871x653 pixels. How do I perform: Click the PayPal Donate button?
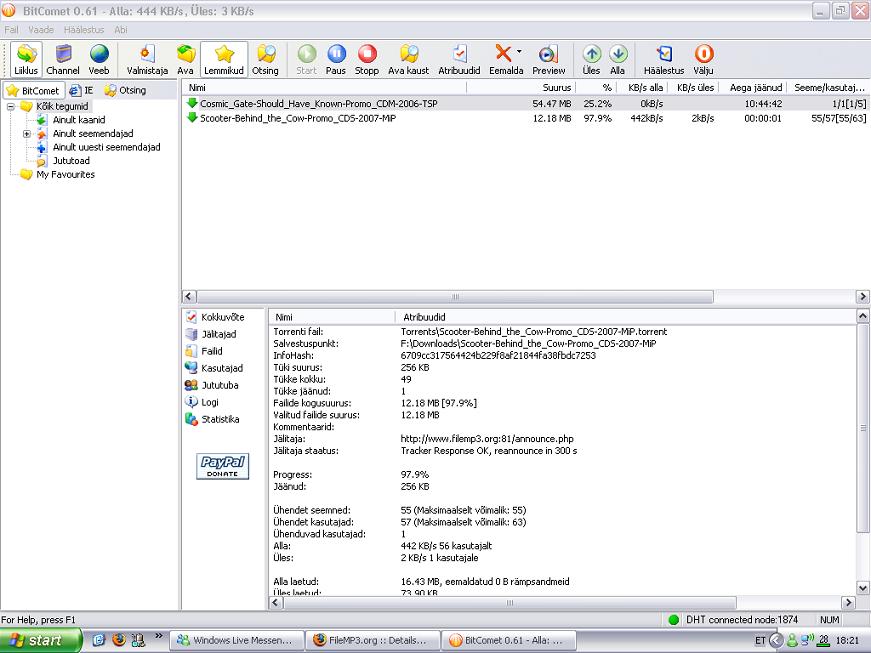222,466
